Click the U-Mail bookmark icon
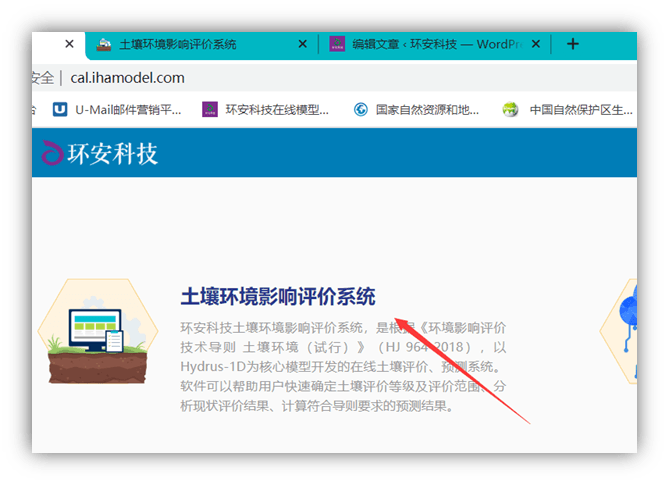Screen dimensions: 669x485 (60, 110)
